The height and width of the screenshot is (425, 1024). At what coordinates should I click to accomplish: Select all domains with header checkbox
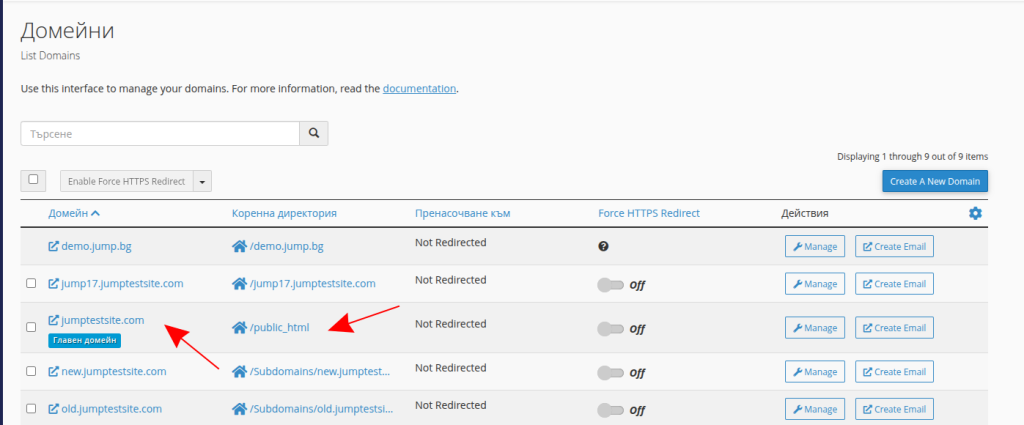pyautogui.click(x=33, y=180)
